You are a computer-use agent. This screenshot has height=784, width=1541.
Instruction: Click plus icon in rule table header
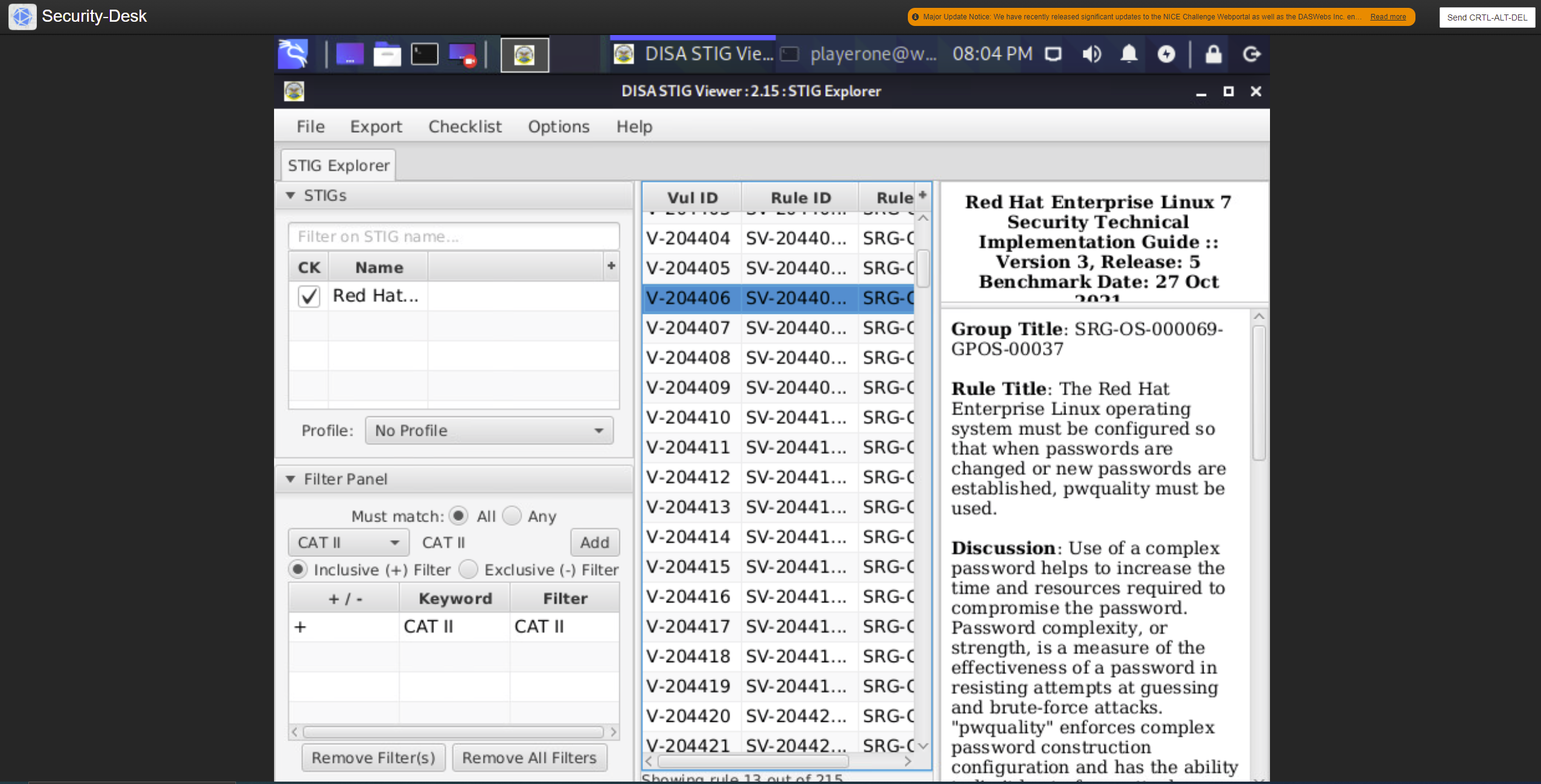[922, 195]
